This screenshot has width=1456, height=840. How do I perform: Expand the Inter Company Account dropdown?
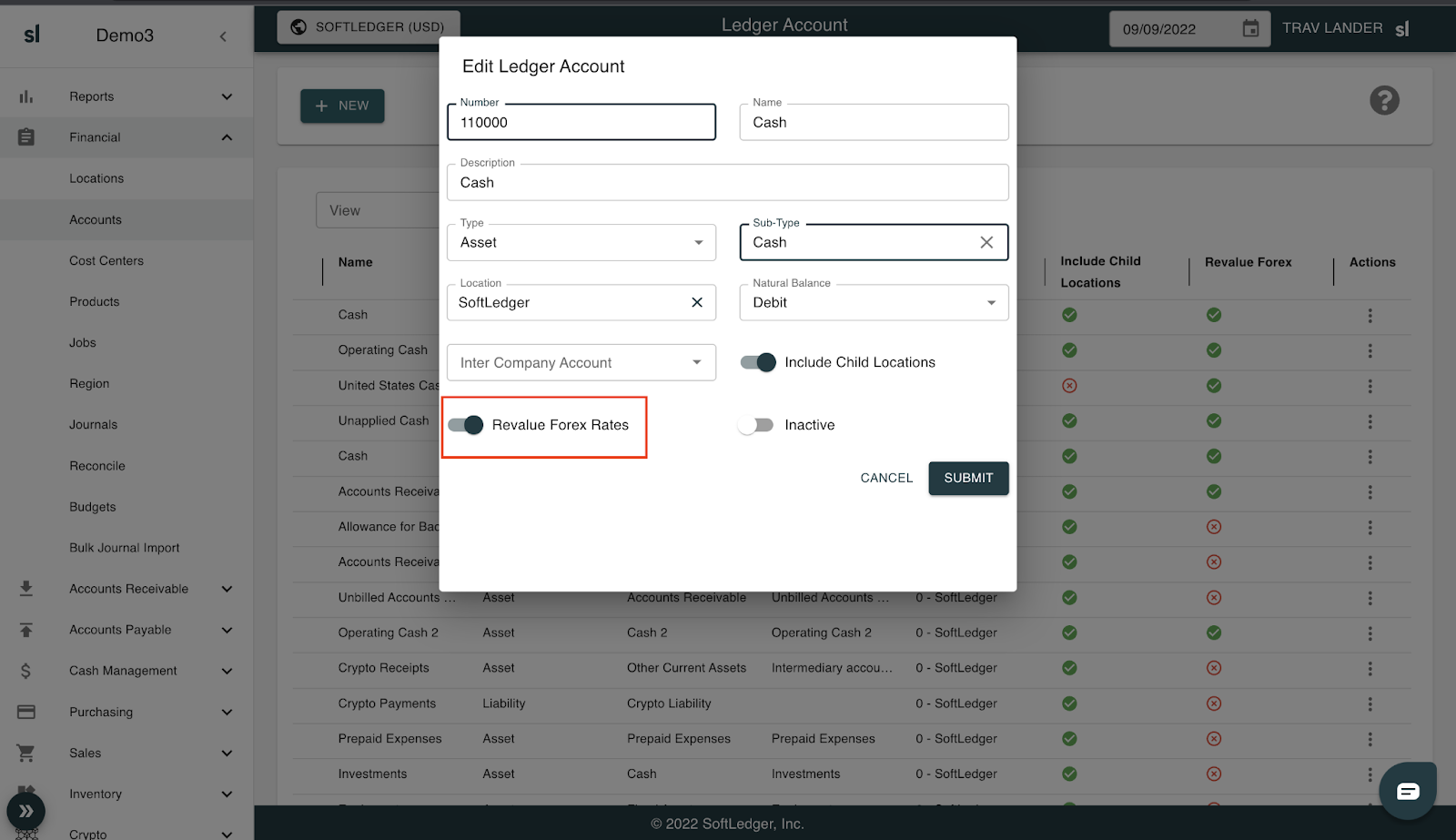[x=581, y=363]
